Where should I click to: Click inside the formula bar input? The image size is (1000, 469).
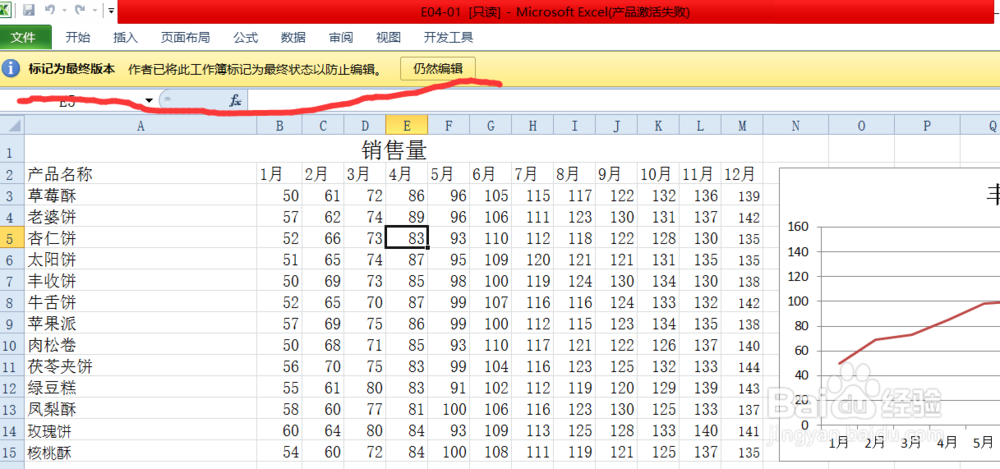tap(624, 101)
